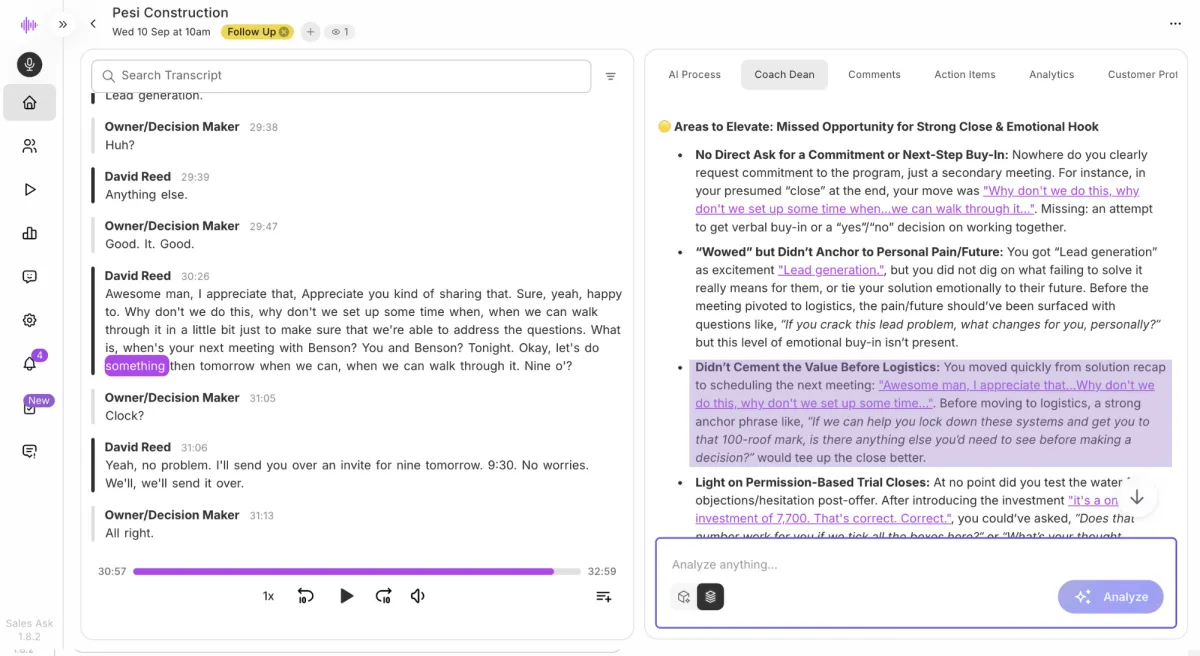Play the call recording
The width and height of the screenshot is (1200, 656).
(x=346, y=596)
